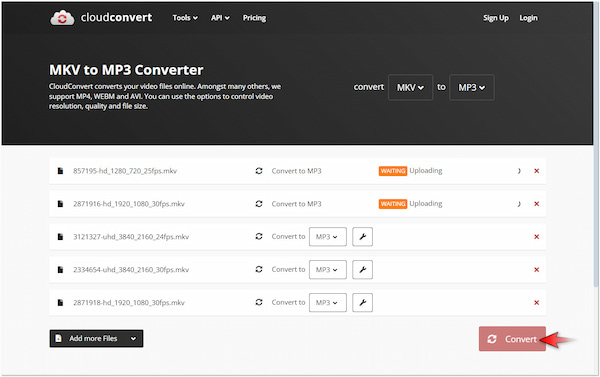Click file icon for 2334654-uhd_3840_2160_30fps.mkv

tap(60, 269)
